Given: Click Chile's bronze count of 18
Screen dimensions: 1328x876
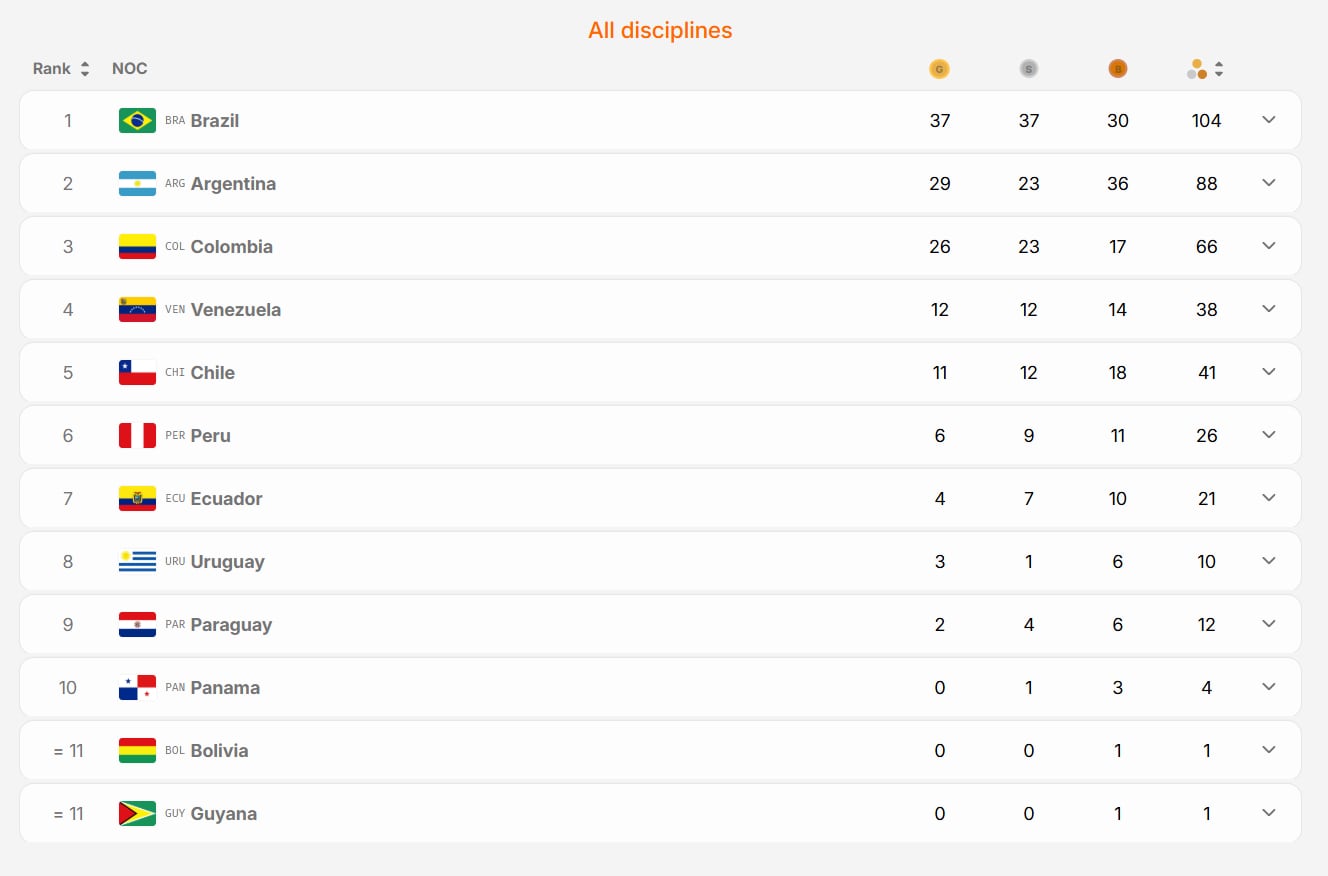Looking at the screenshot, I should click(x=1118, y=373).
